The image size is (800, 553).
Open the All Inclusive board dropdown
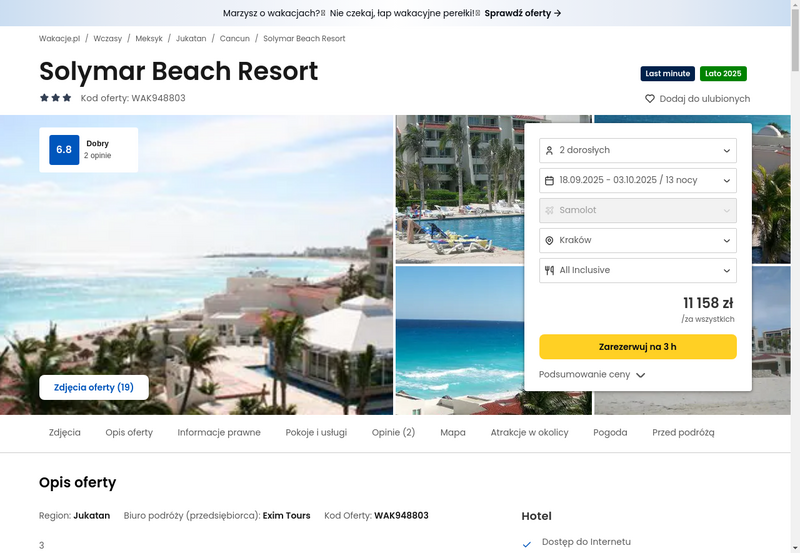pos(638,270)
